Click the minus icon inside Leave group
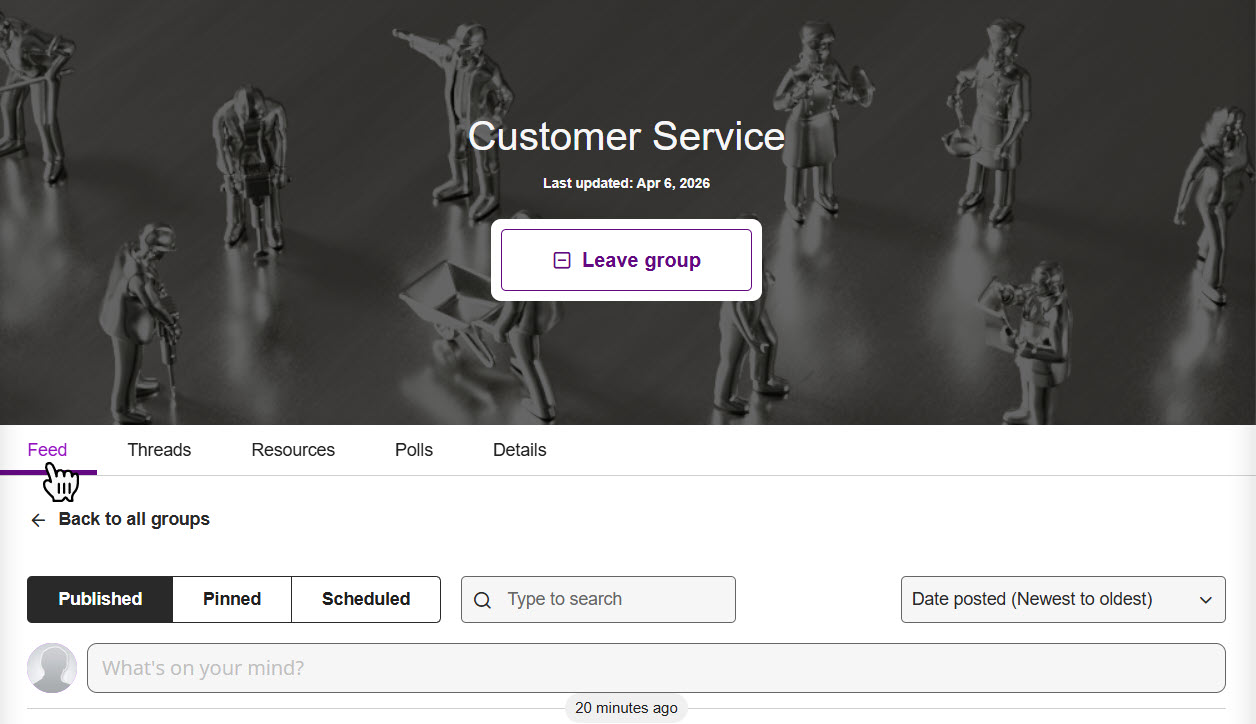1256x724 pixels. (562, 260)
